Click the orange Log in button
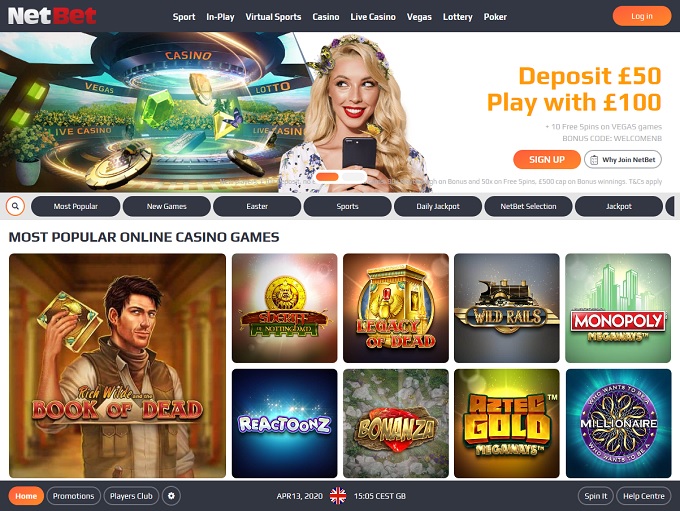 [641, 16]
